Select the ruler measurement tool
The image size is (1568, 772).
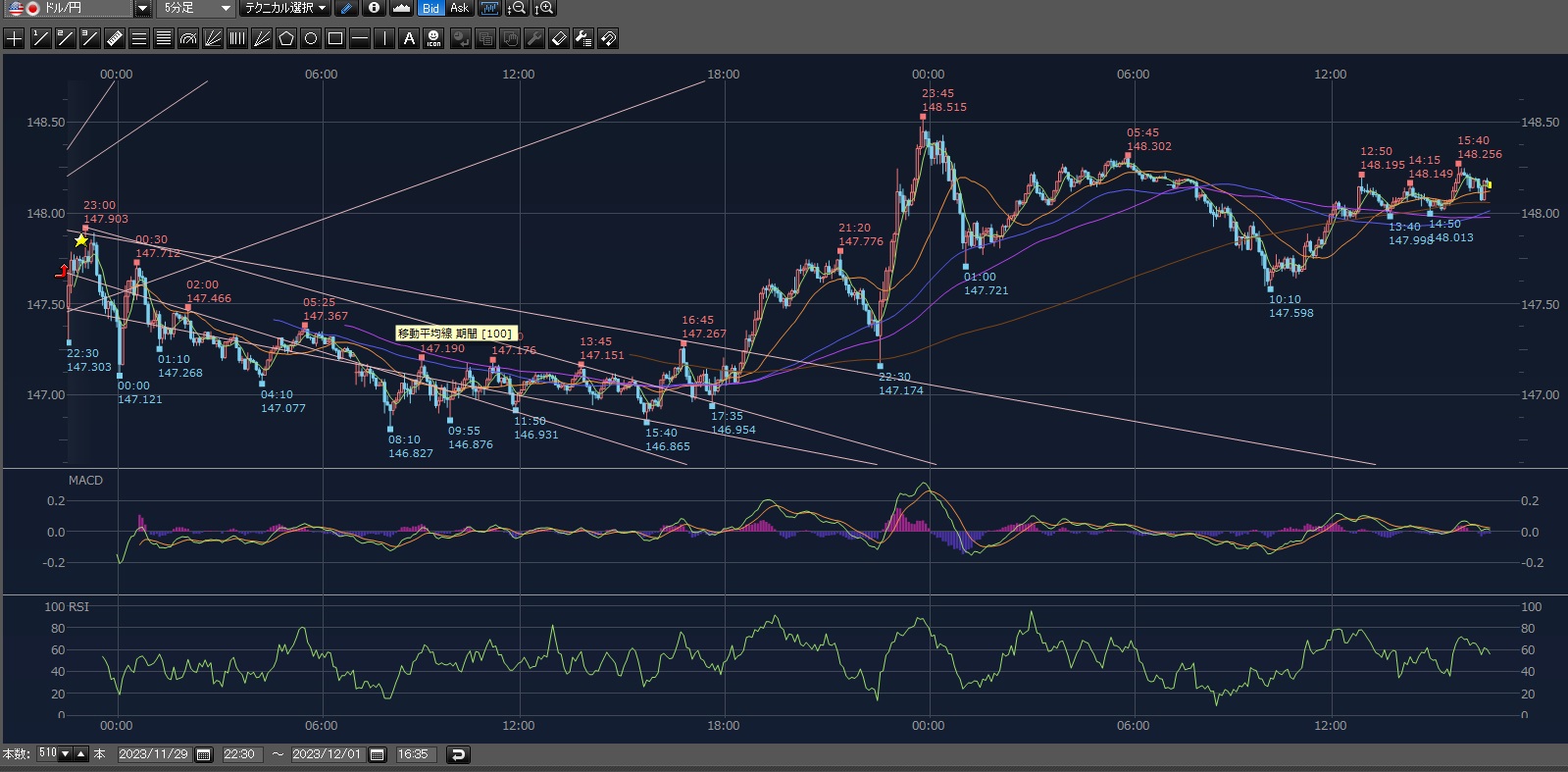[114, 38]
